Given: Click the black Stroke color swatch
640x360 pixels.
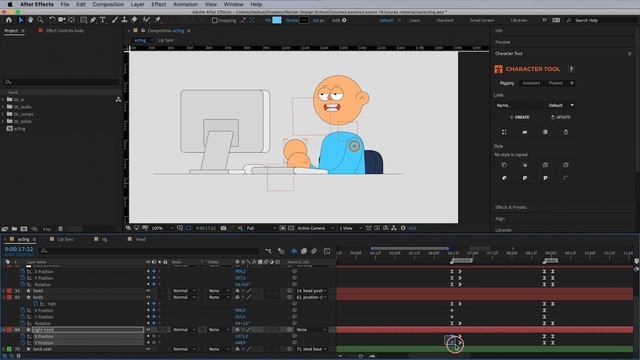Looking at the screenshot, I should point(304,20).
